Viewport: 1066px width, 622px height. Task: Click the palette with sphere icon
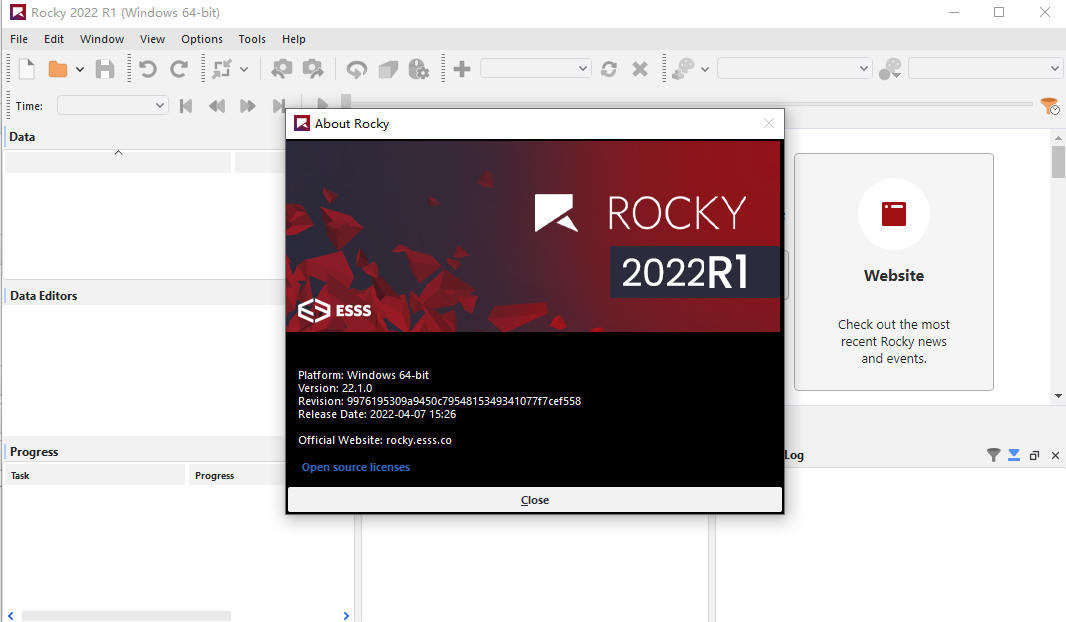890,69
